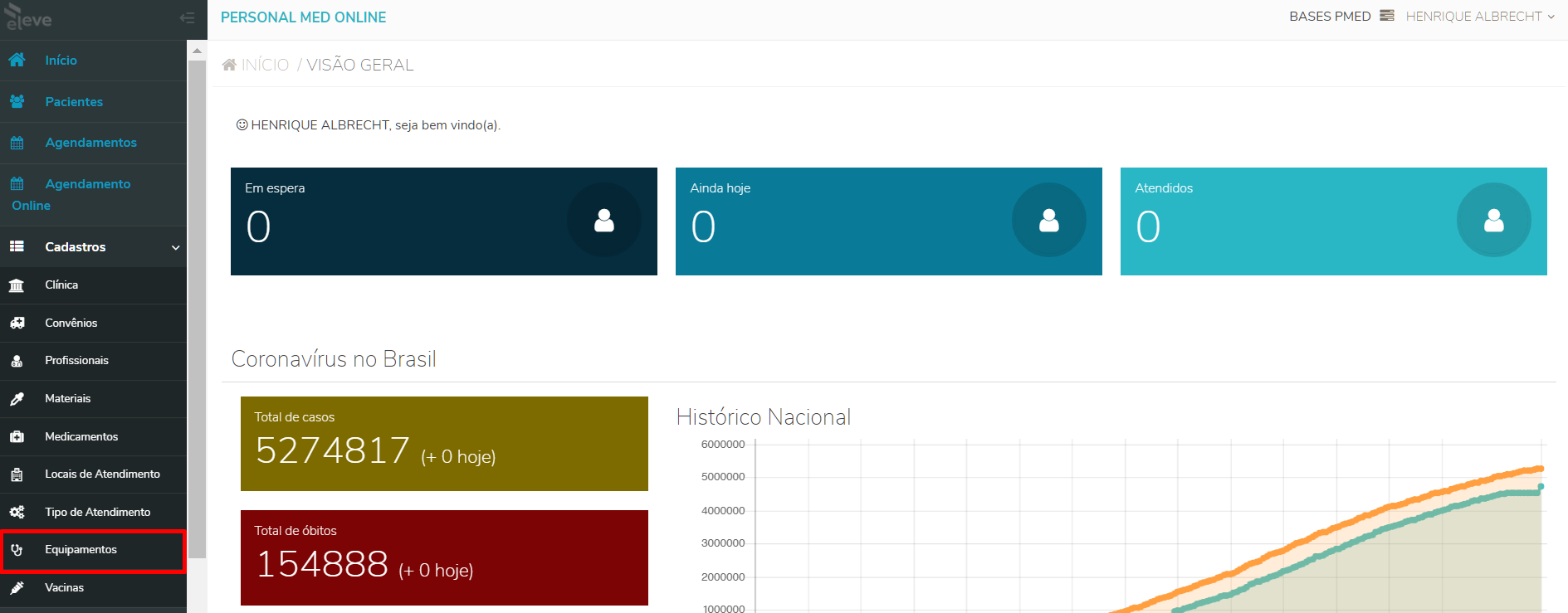Click the Início home icon in the sidebar
The image size is (1568, 613).
(x=17, y=60)
